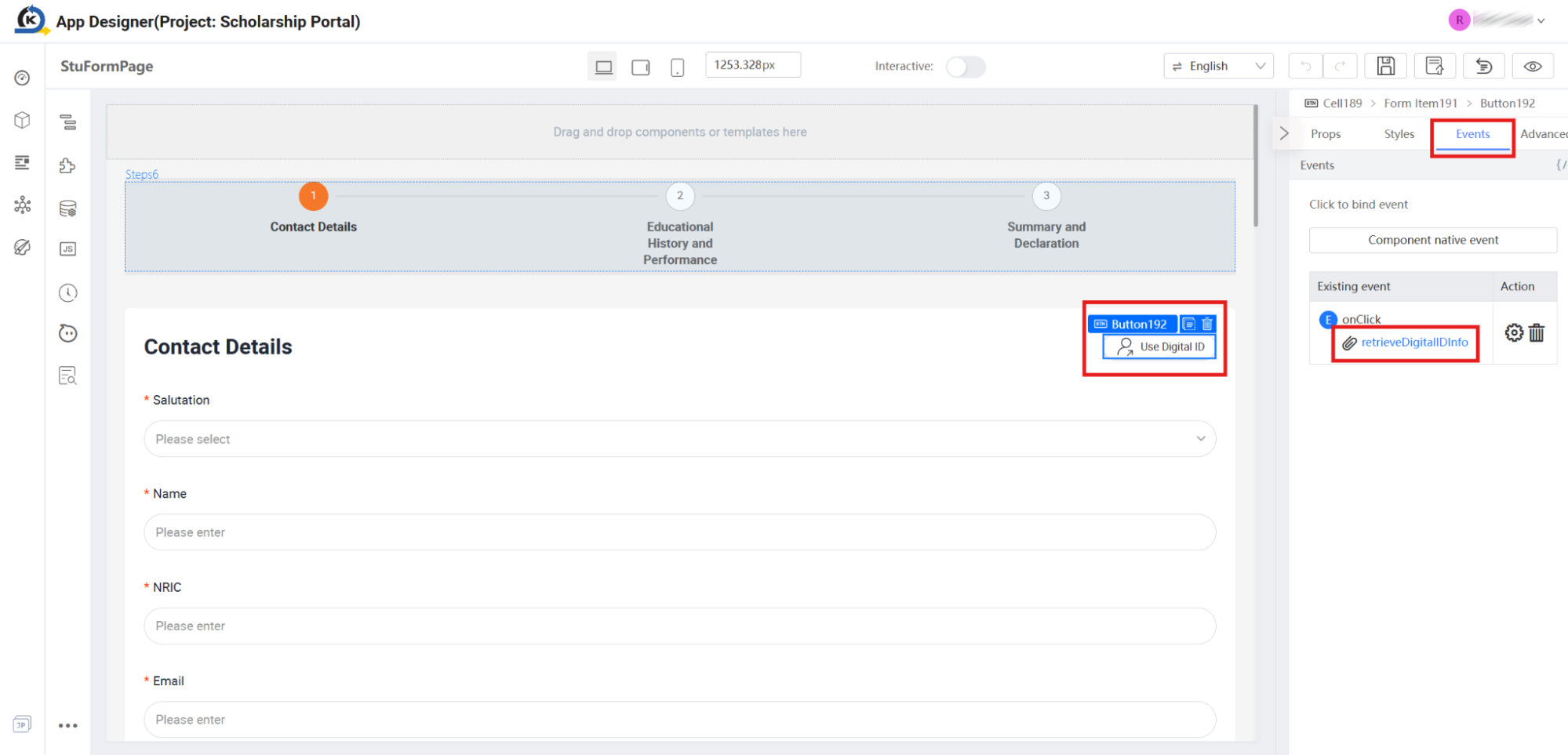Open the preview eye icon
1568x755 pixels.
pyautogui.click(x=1532, y=67)
